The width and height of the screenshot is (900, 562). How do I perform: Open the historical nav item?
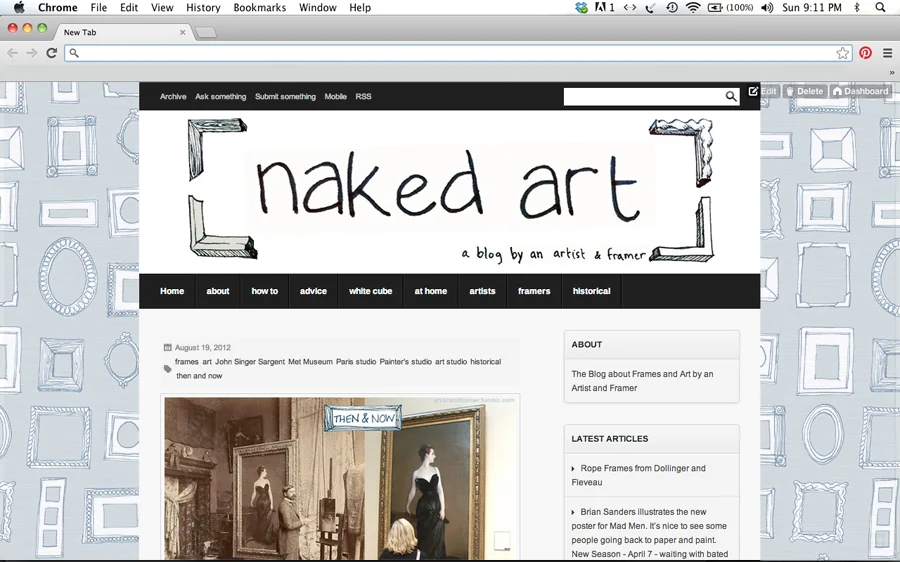coord(591,291)
